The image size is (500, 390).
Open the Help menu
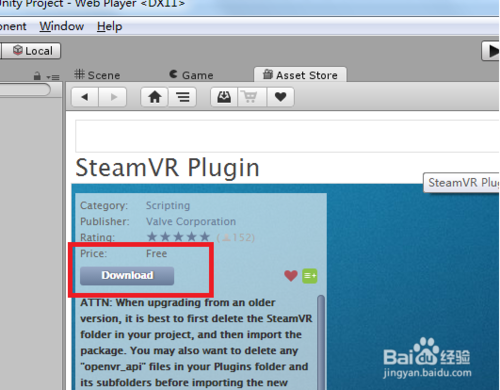pos(110,26)
